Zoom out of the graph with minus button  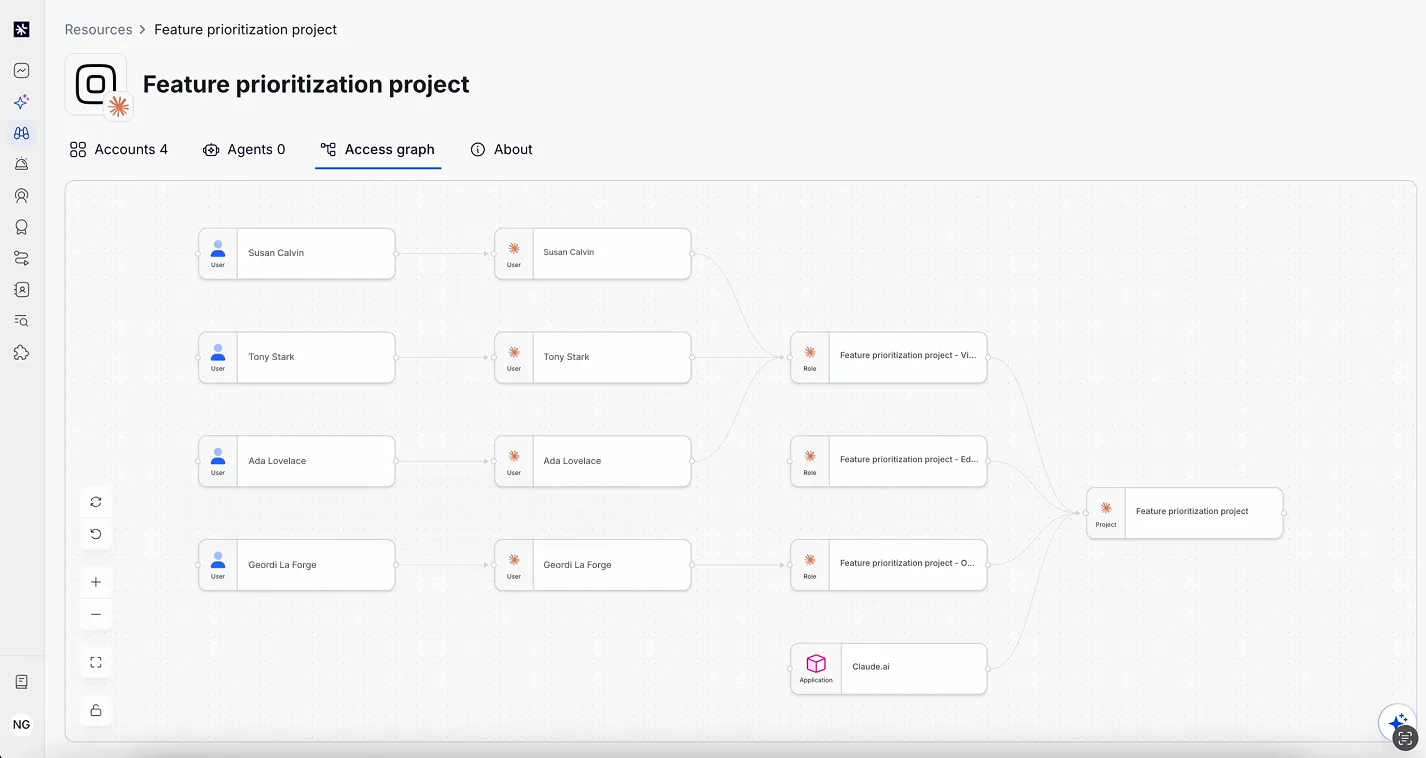point(96,614)
